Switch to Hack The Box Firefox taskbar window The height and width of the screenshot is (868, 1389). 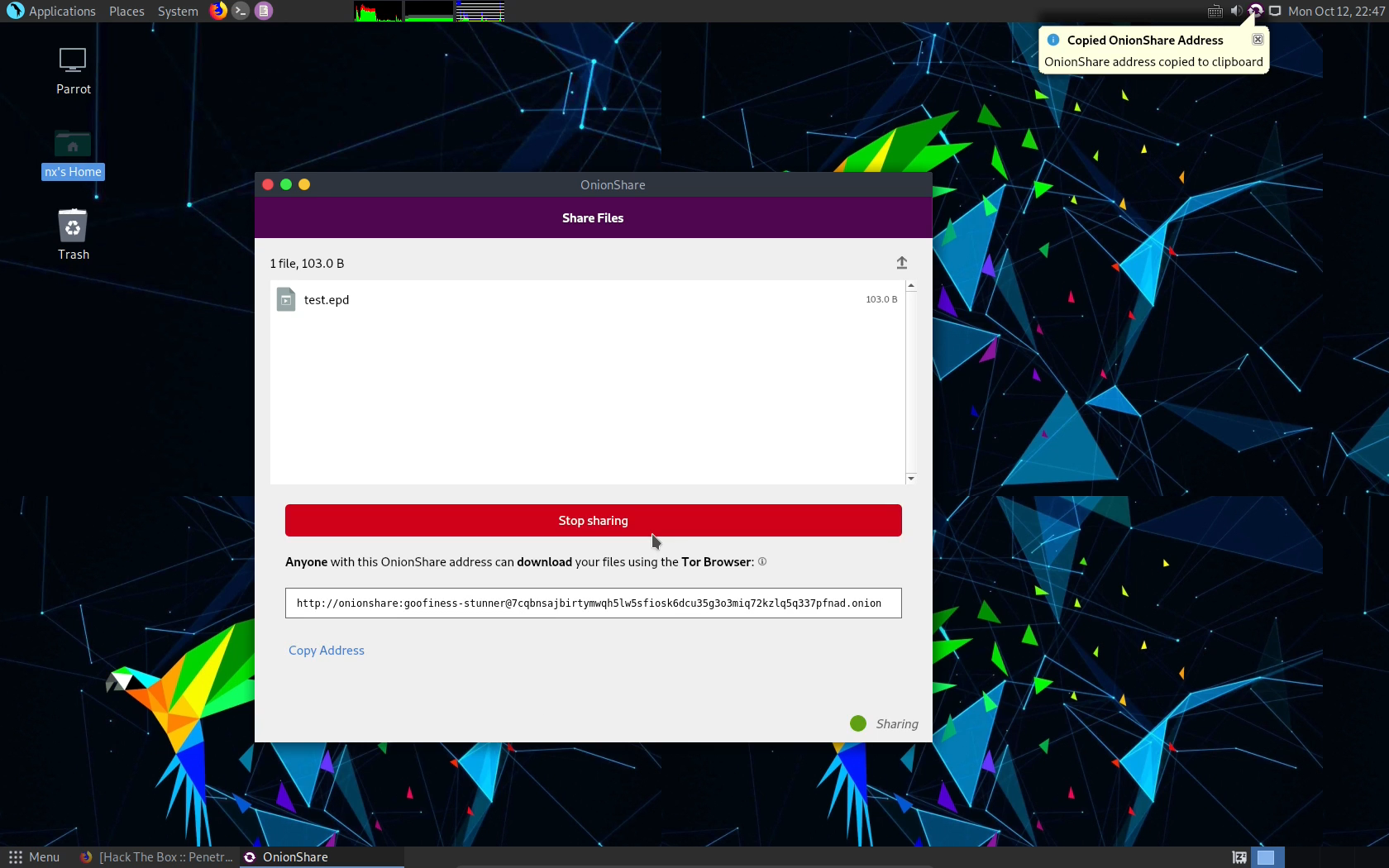click(x=156, y=857)
